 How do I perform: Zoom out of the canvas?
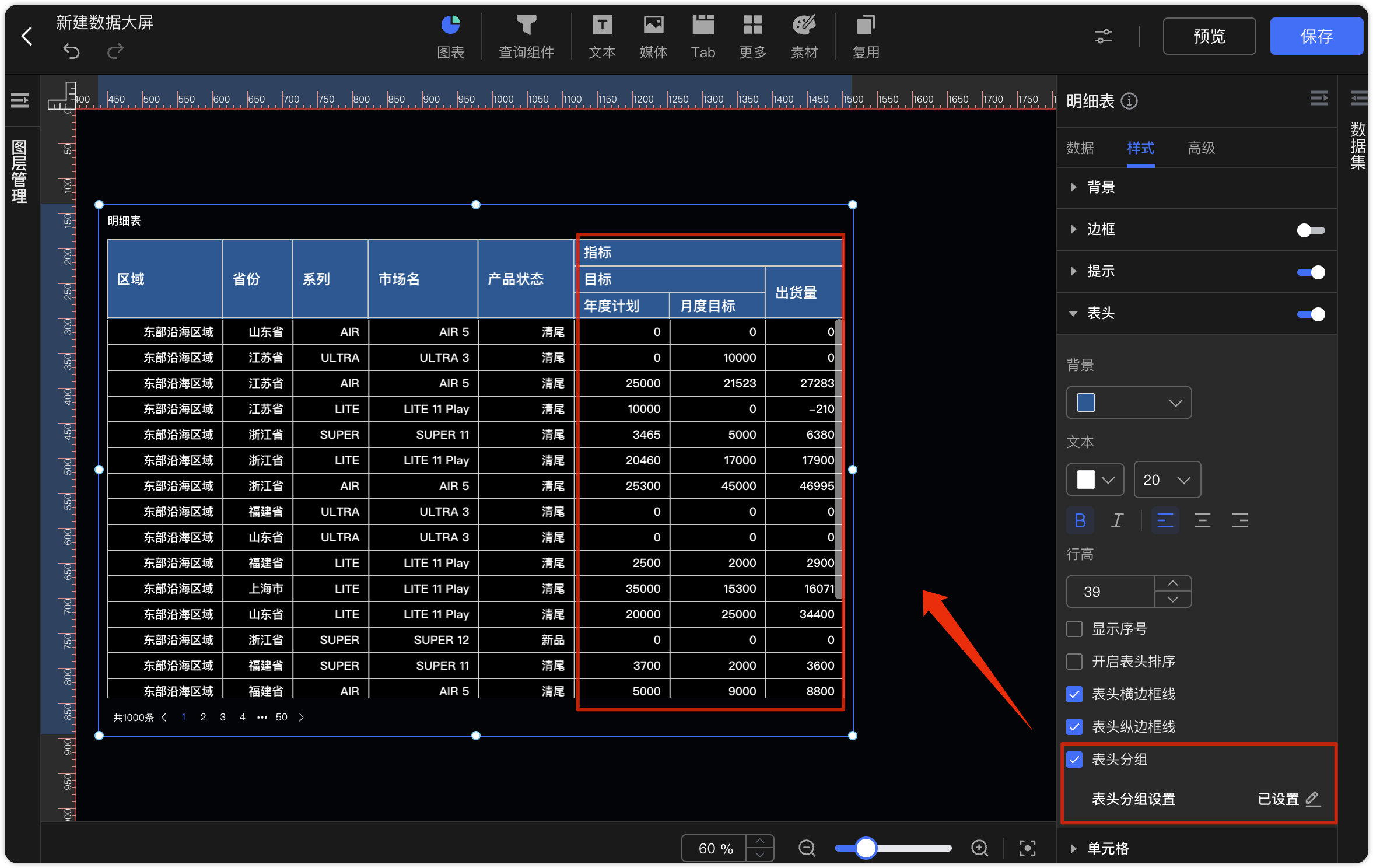807,848
